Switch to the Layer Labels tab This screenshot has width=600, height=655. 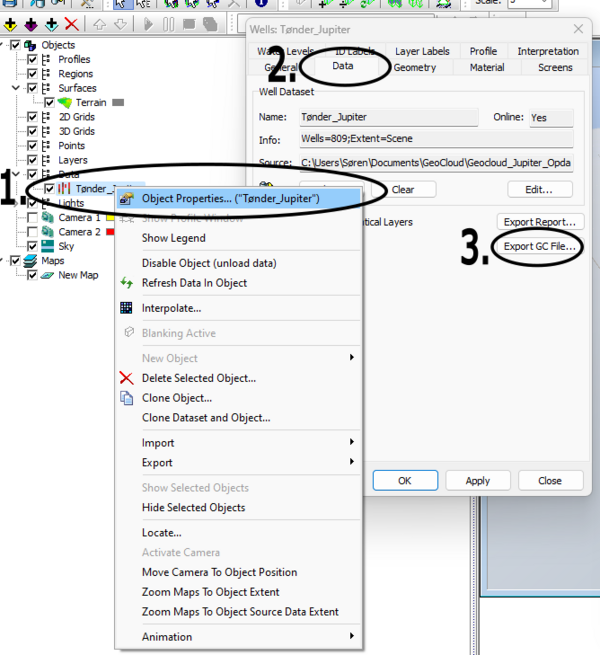[x=422, y=51]
